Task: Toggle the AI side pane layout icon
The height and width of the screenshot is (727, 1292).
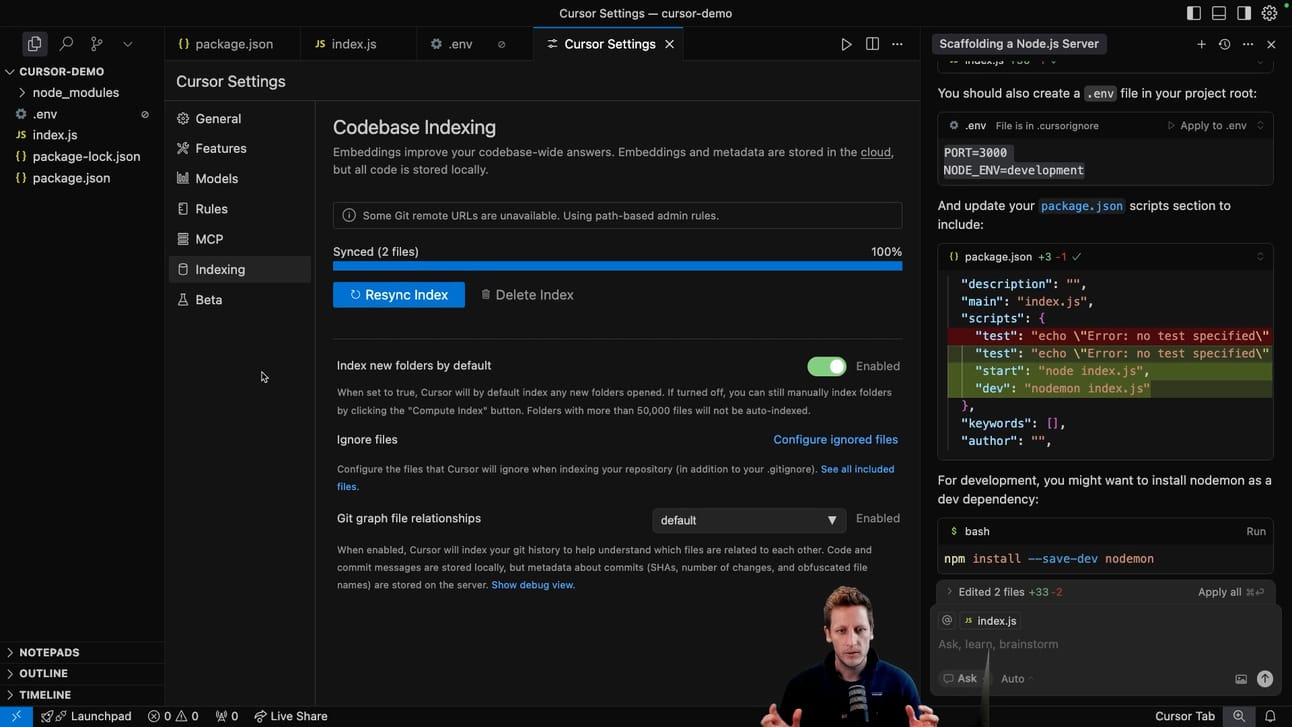Action: pos(1244,13)
